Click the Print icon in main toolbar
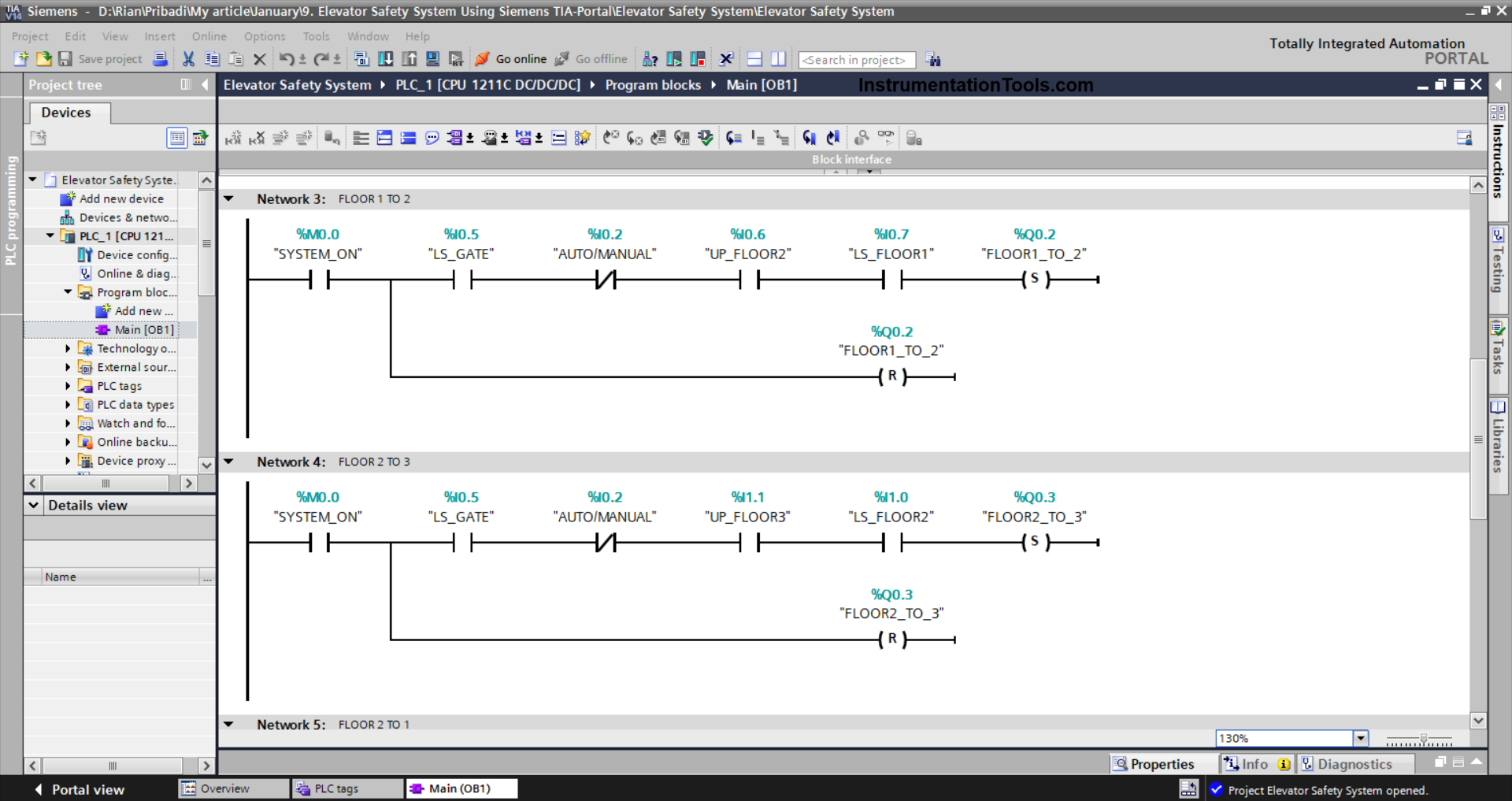The height and width of the screenshot is (801, 1512). [160, 59]
